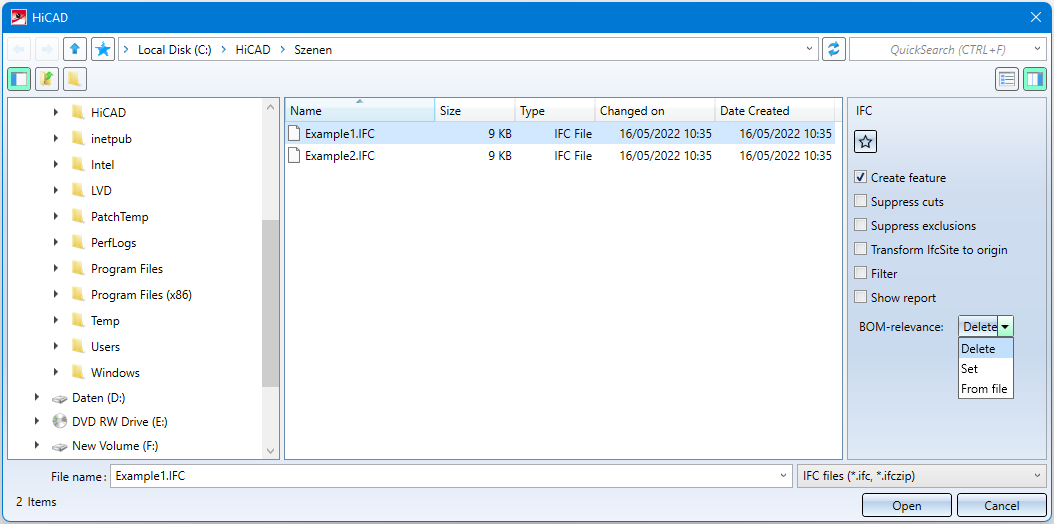Sort files by Name column header
Image resolution: width=1054 pixels, height=524 pixels.
(x=360, y=111)
